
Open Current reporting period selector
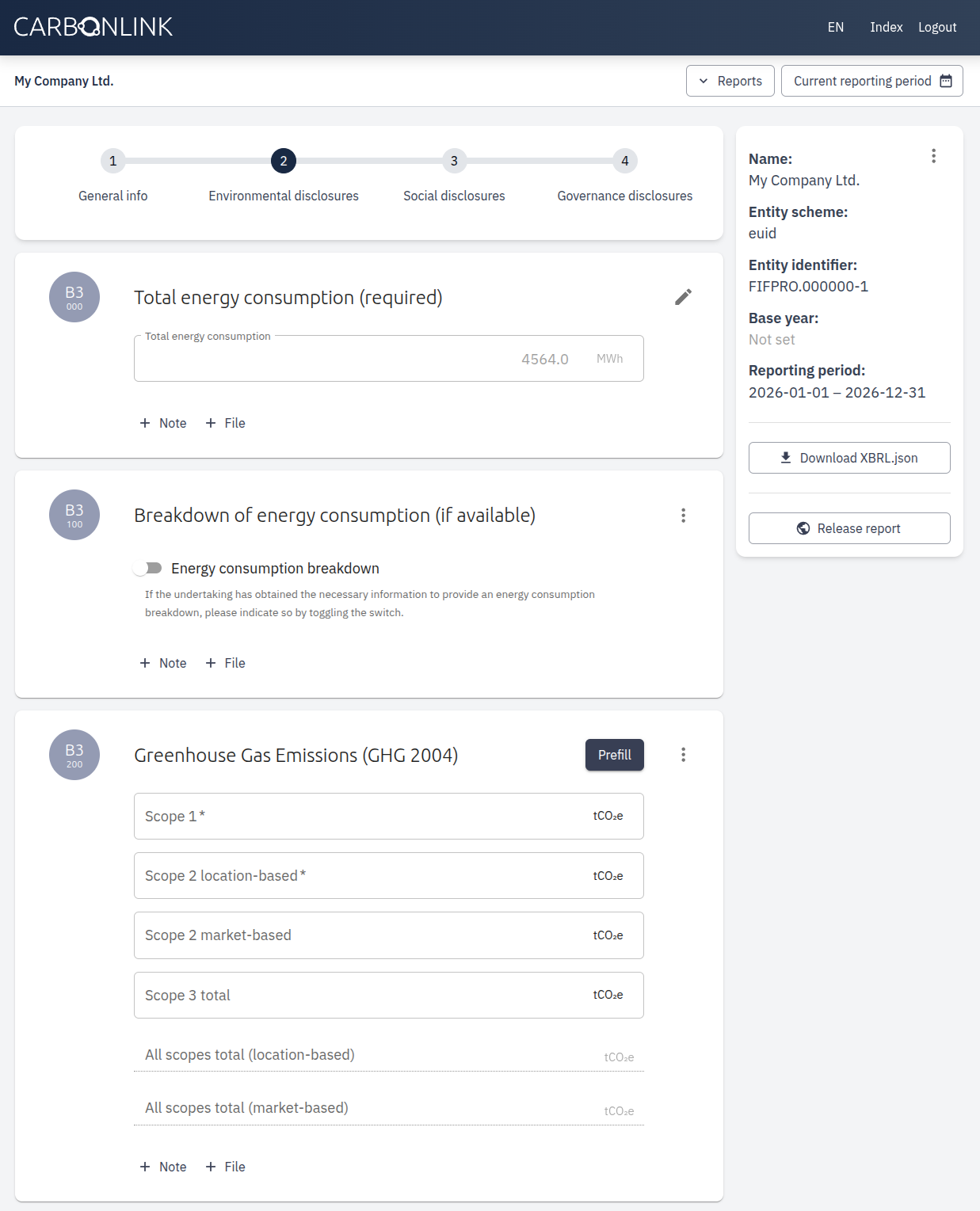coord(872,81)
